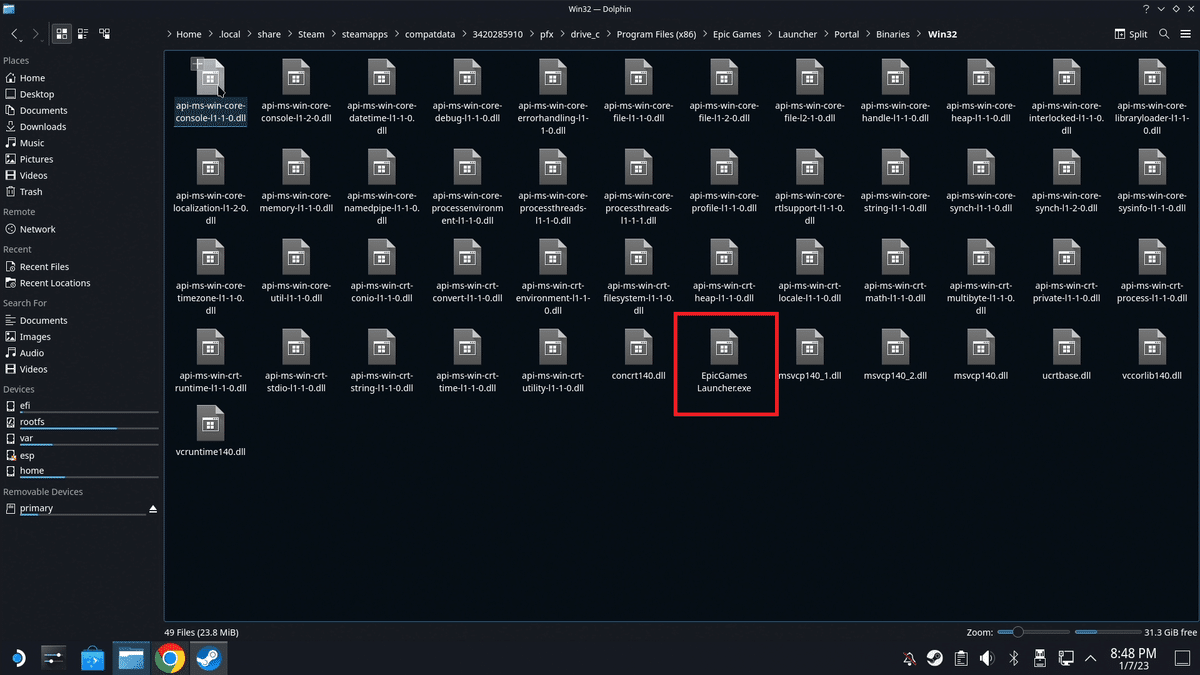
Task: Click Split view button
Action: click(1131, 33)
